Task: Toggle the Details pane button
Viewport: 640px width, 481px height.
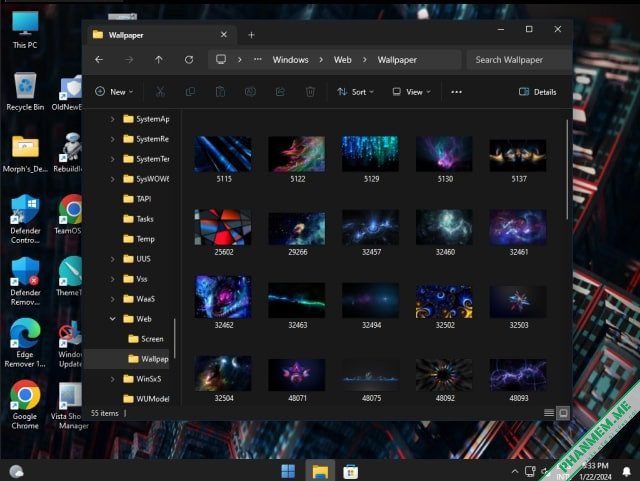Action: (x=538, y=92)
